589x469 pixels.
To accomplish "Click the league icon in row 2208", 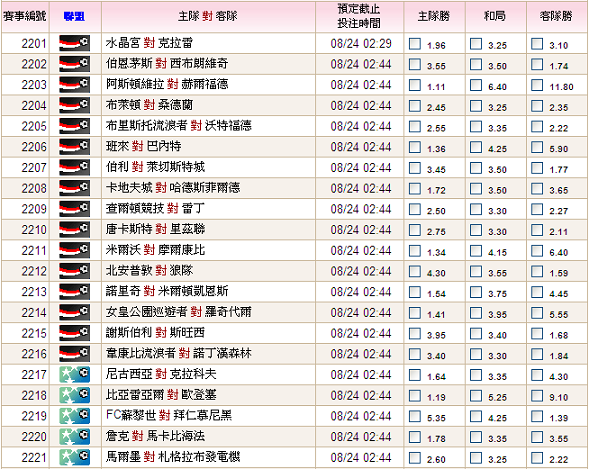I will [x=74, y=188].
